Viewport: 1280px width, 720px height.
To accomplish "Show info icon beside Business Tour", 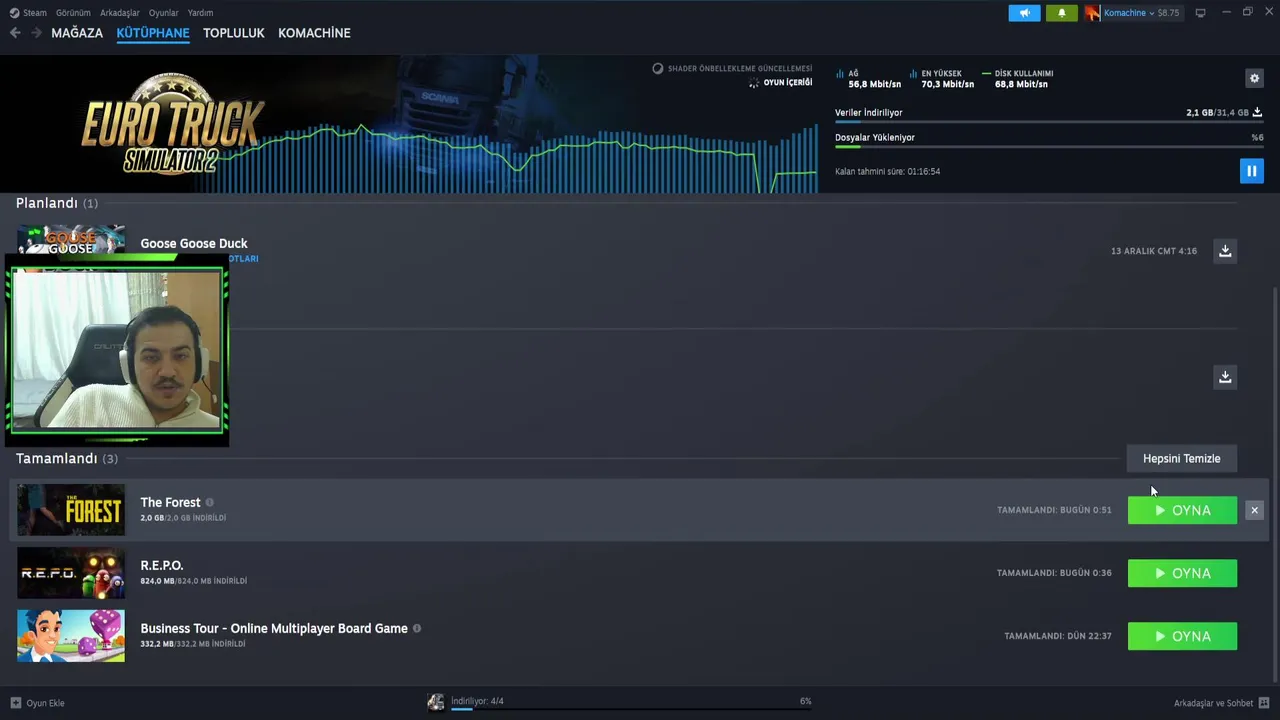I will point(417,628).
